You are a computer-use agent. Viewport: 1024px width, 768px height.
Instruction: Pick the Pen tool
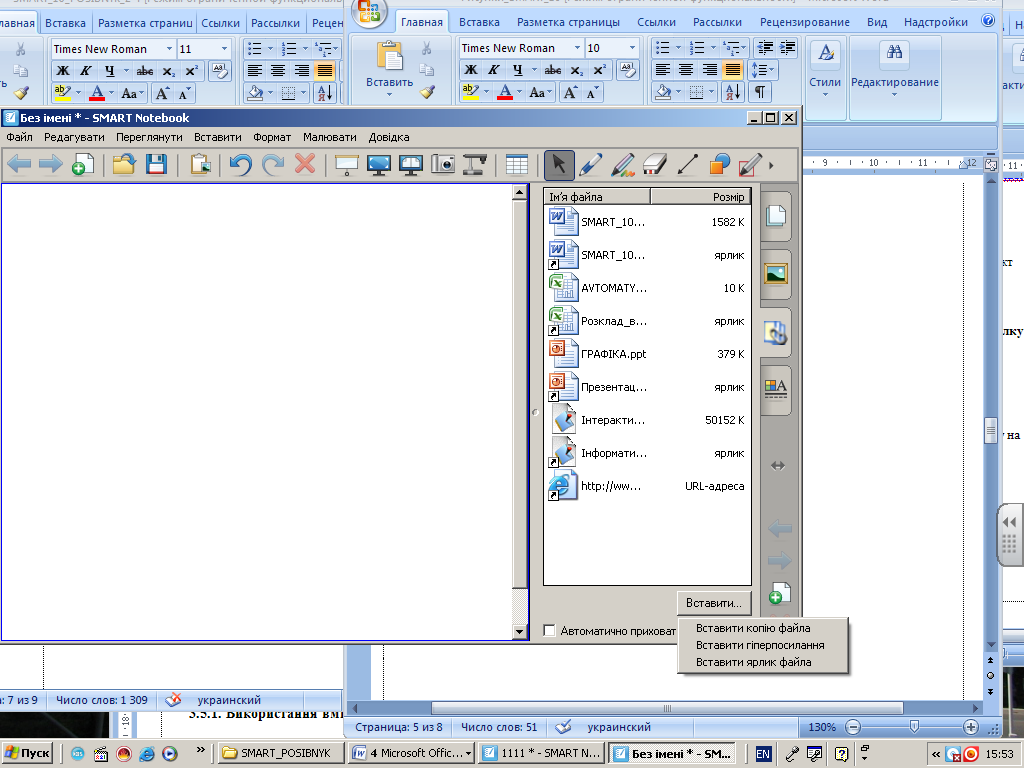pyautogui.click(x=590, y=165)
